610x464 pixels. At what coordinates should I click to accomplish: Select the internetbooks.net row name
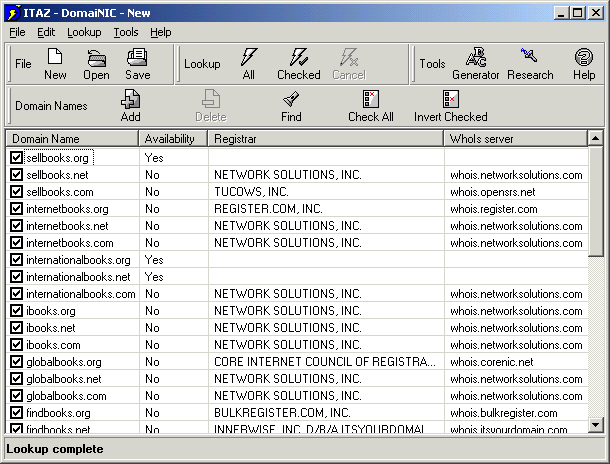coord(67,226)
